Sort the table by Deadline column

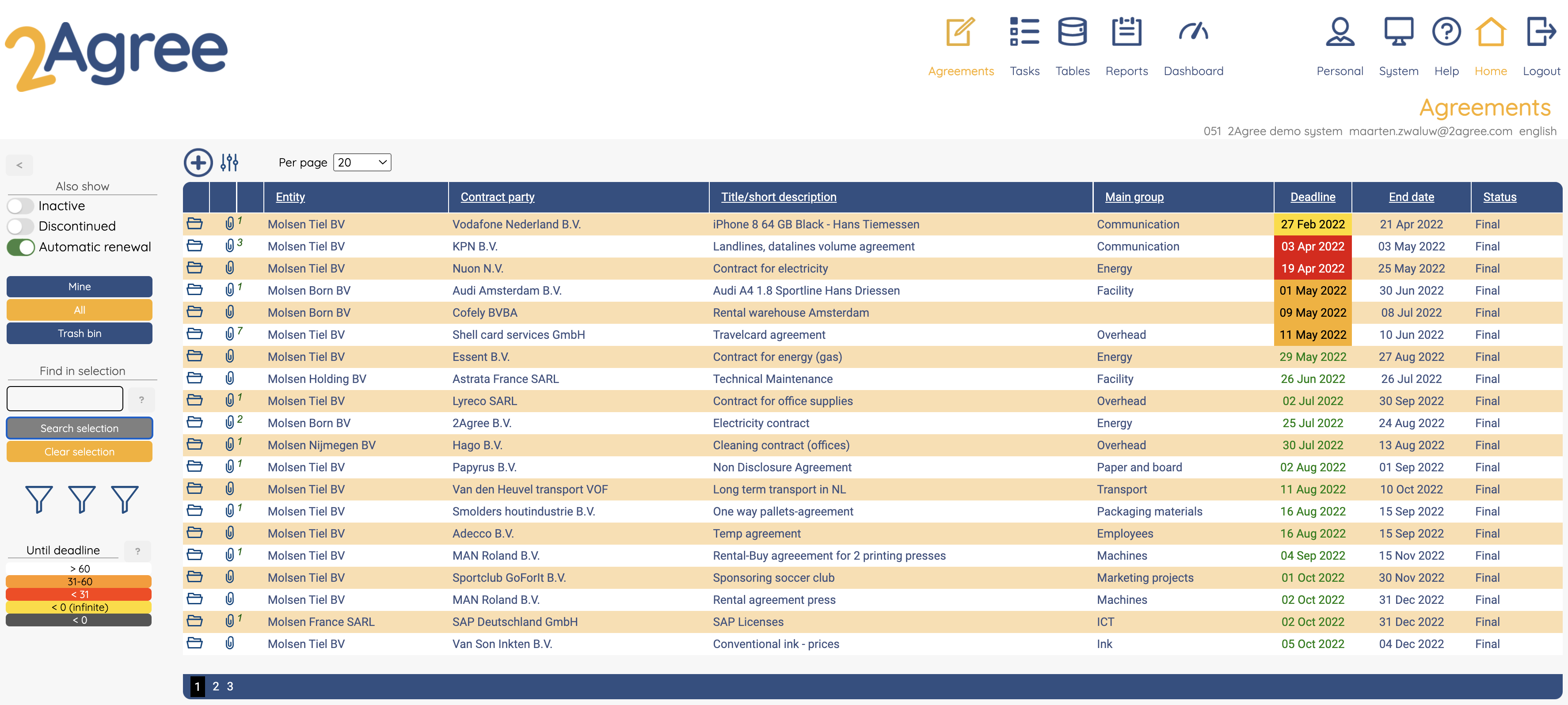coord(1313,197)
